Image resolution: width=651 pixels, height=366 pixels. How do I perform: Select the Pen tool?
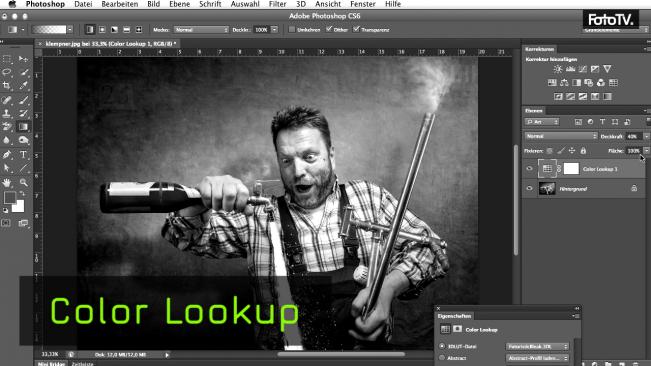click(7, 155)
